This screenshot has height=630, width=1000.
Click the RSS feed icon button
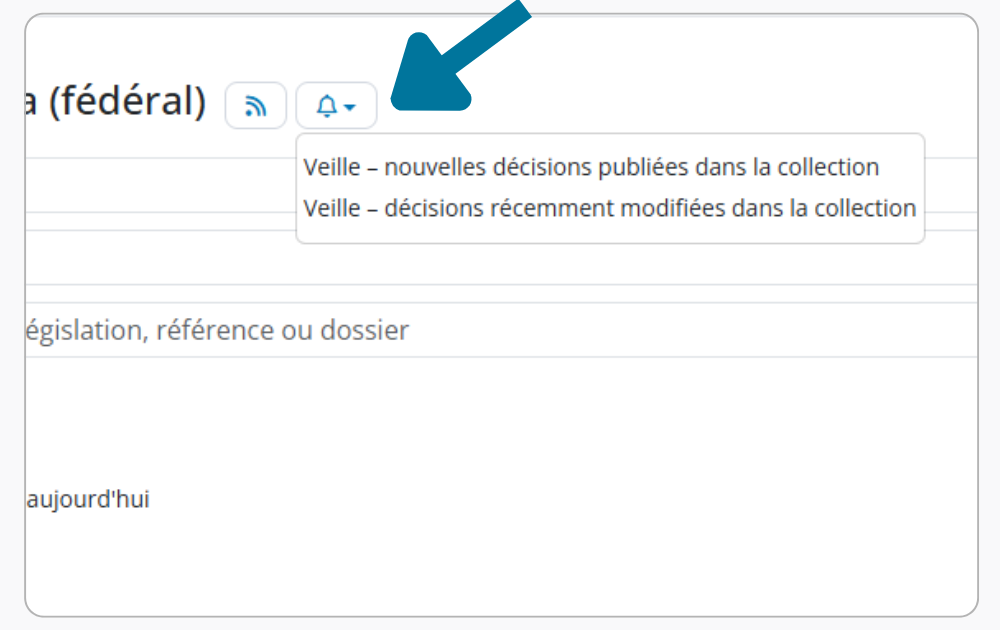[256, 106]
